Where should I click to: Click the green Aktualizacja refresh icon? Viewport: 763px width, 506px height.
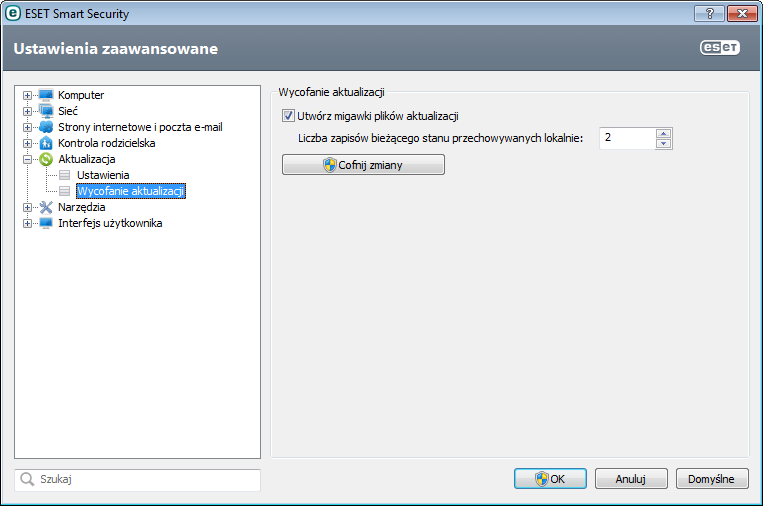coord(46,159)
